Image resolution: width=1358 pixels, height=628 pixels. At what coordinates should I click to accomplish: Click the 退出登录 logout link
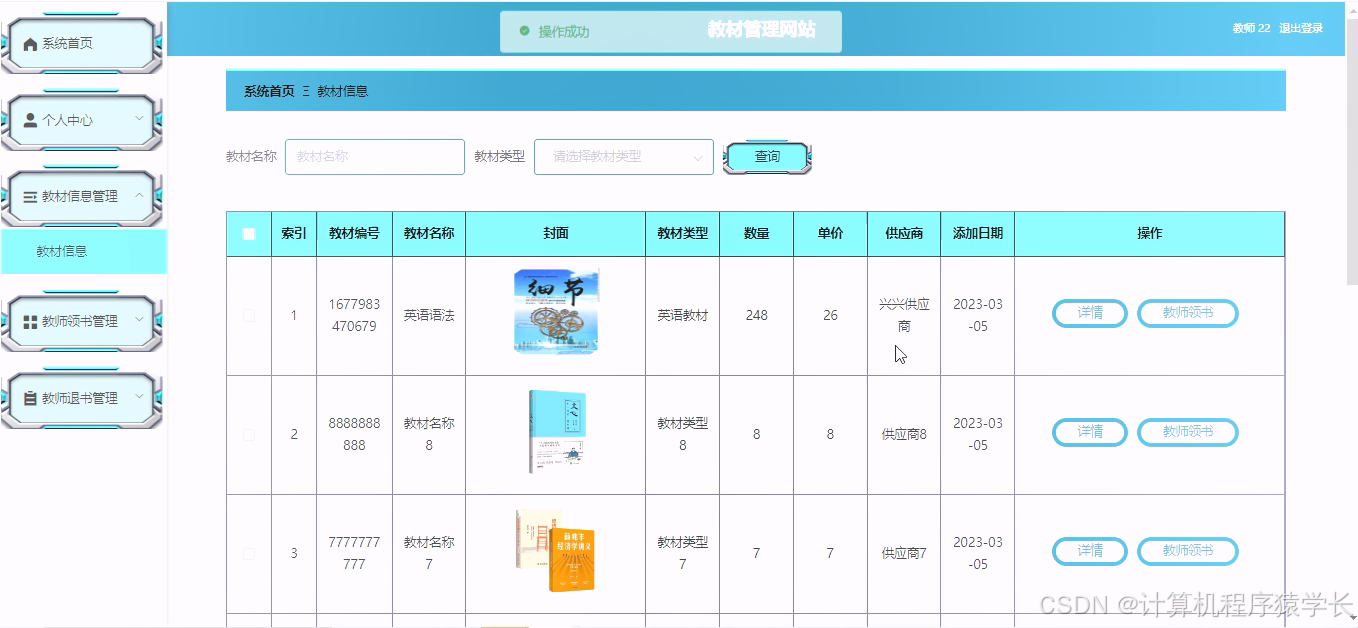pos(1301,28)
